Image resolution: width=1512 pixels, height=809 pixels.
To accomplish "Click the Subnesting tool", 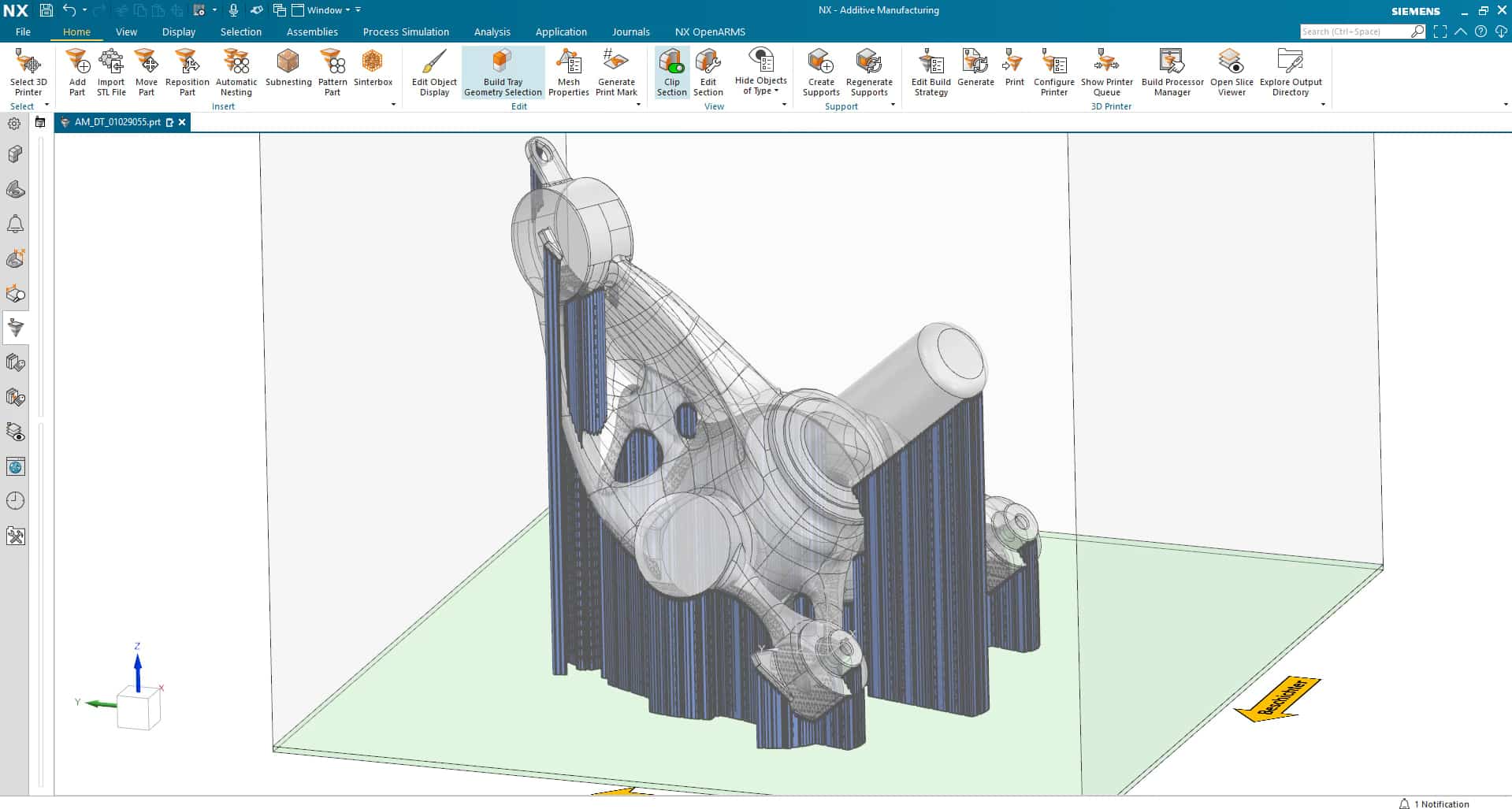I will tap(288, 67).
